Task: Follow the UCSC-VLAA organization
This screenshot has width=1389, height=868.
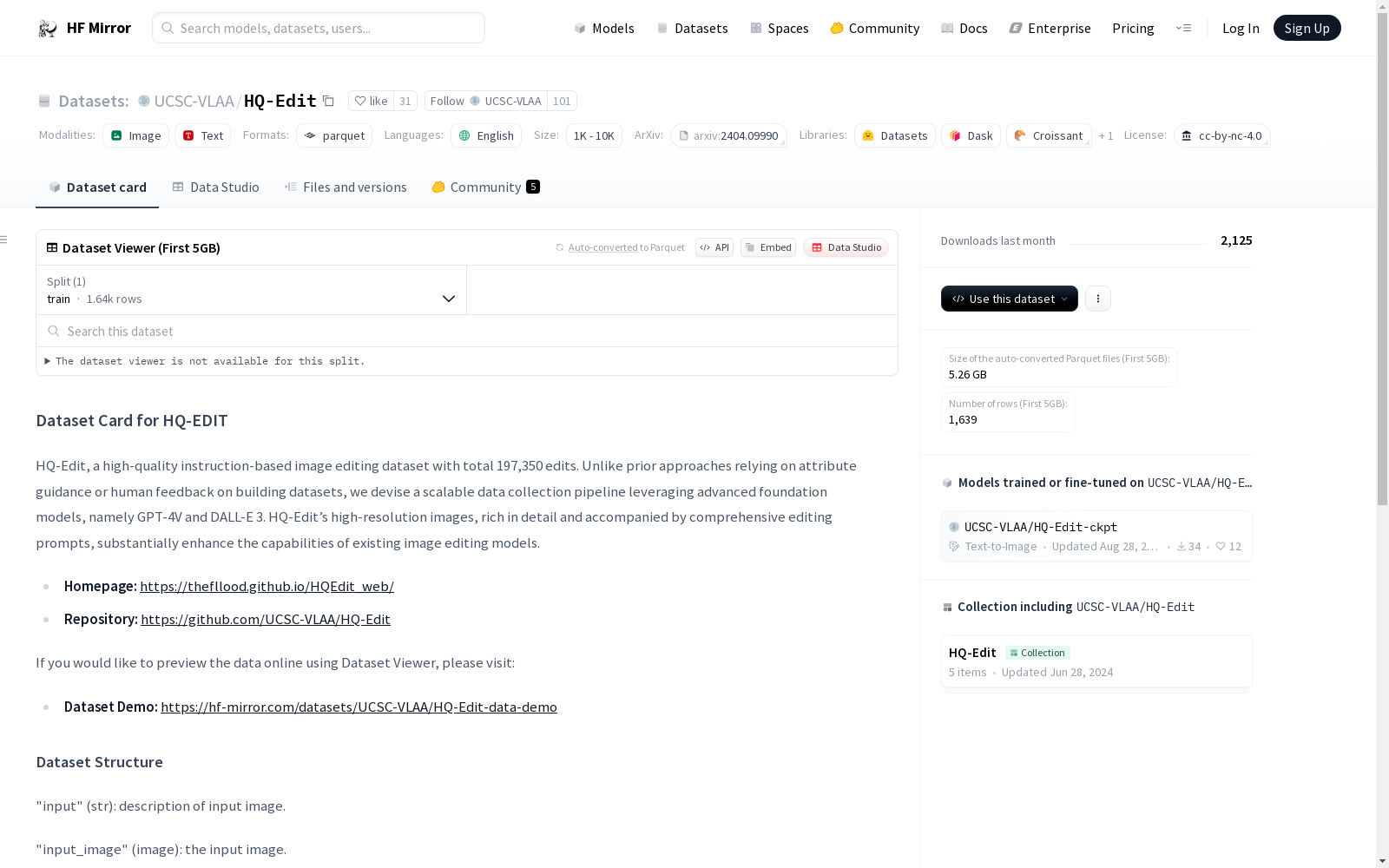Action: (x=486, y=101)
